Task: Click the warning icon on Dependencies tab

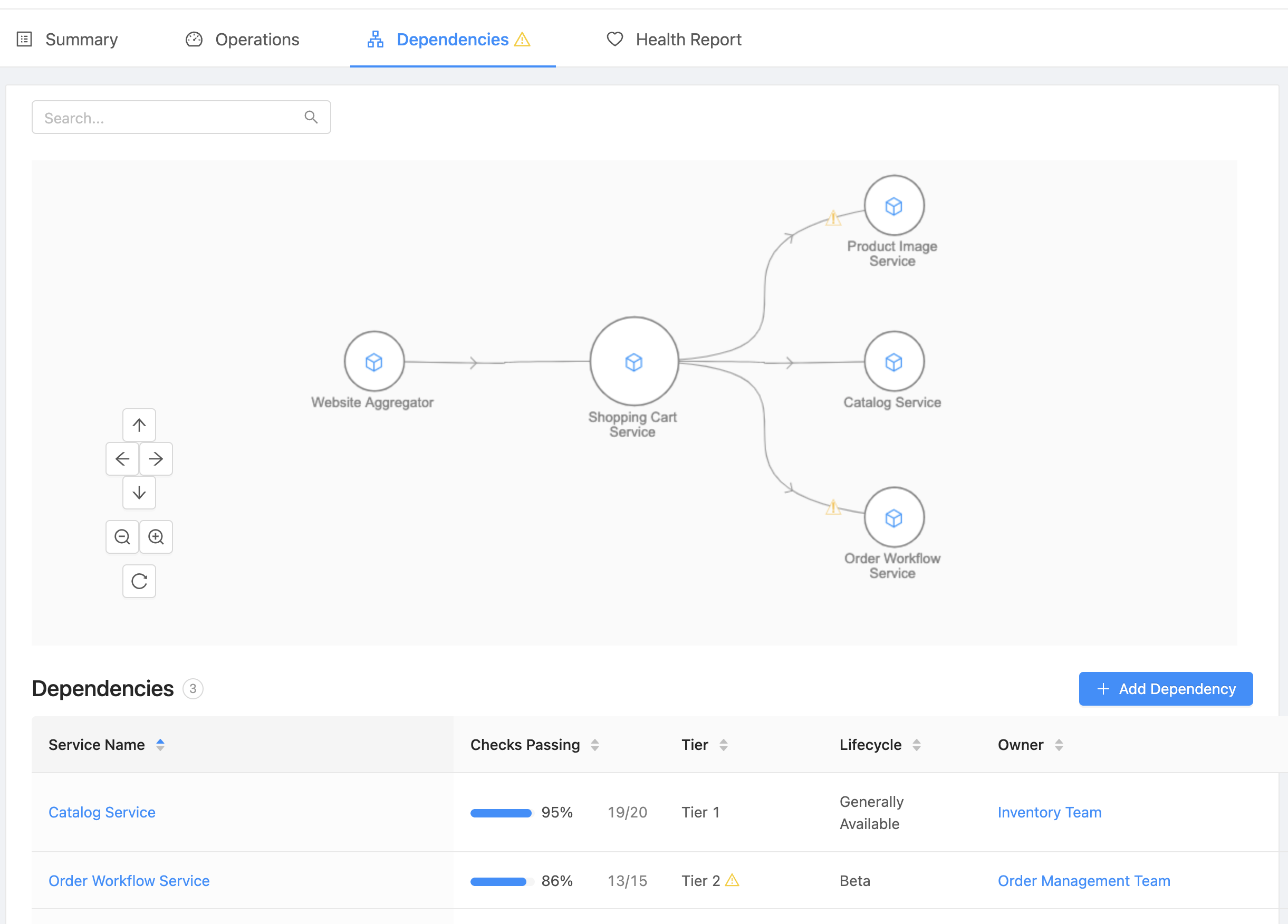Action: coord(522,39)
